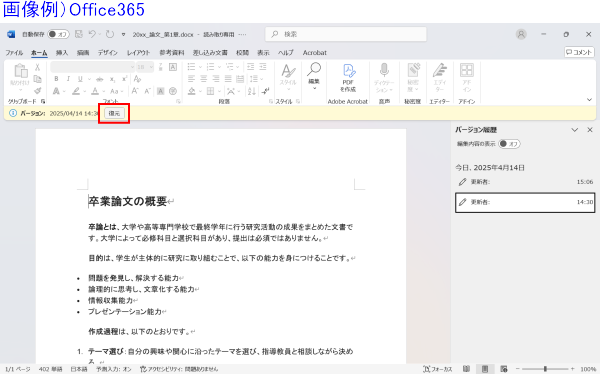Switch to the レイアウト tab
Viewport: 600px width, 374px height.
point(139,53)
